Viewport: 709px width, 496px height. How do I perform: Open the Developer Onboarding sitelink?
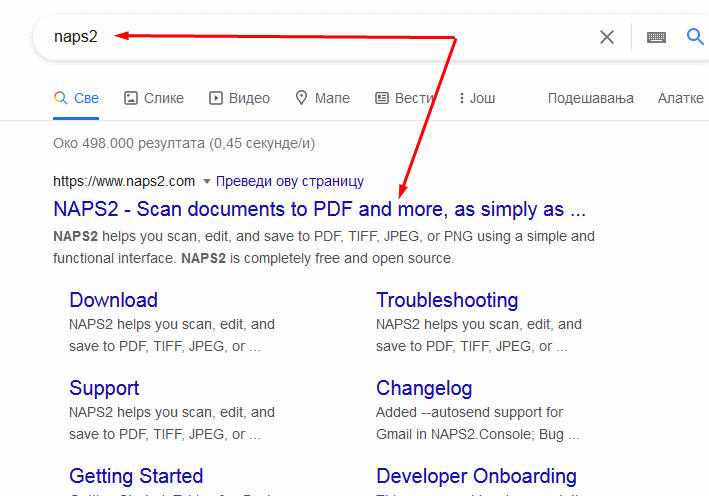coord(476,476)
